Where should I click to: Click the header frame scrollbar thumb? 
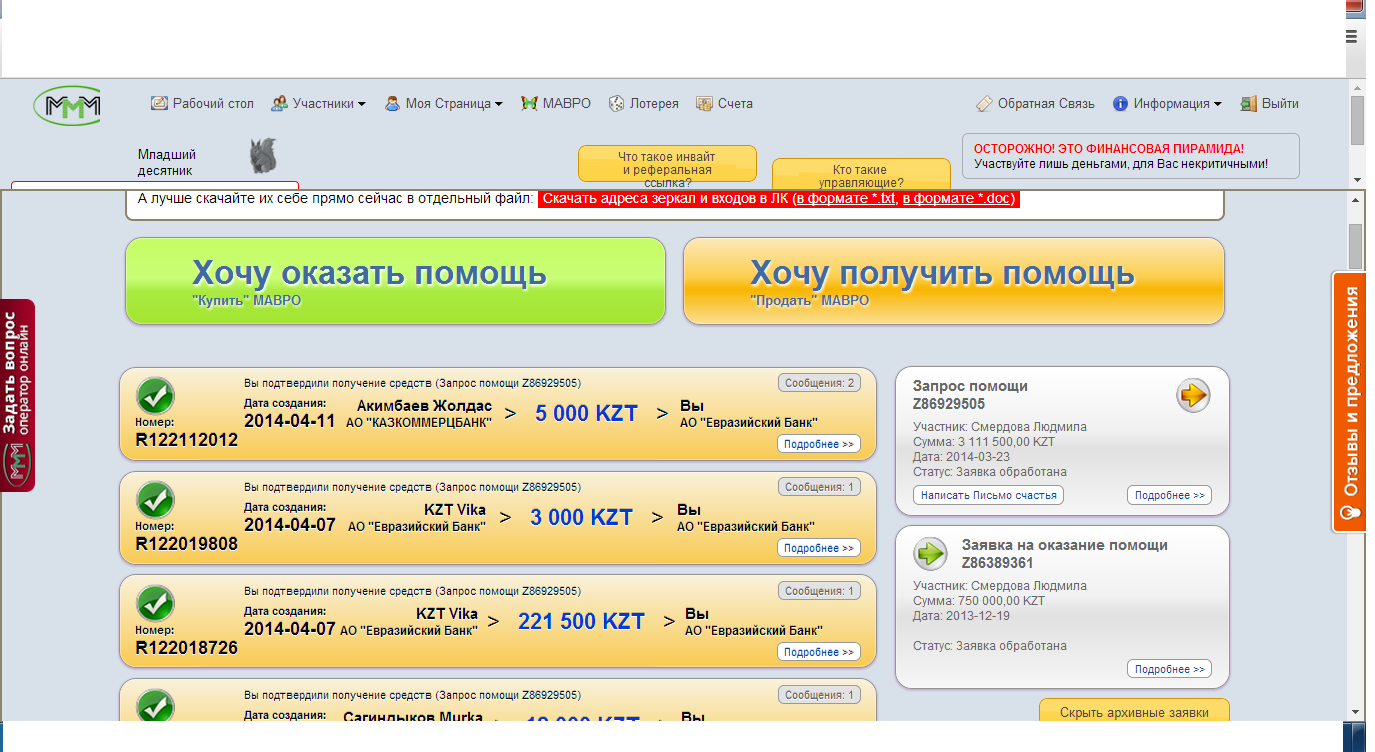(x=1357, y=121)
